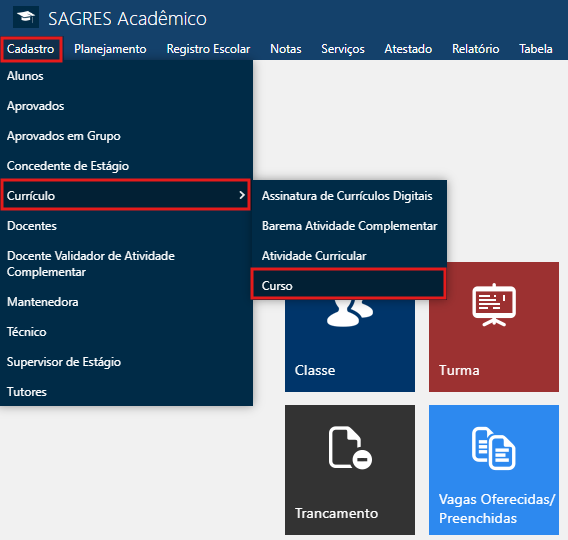Screen dimensions: 568x540
Task: Open the Relatório menu
Action: (476, 49)
